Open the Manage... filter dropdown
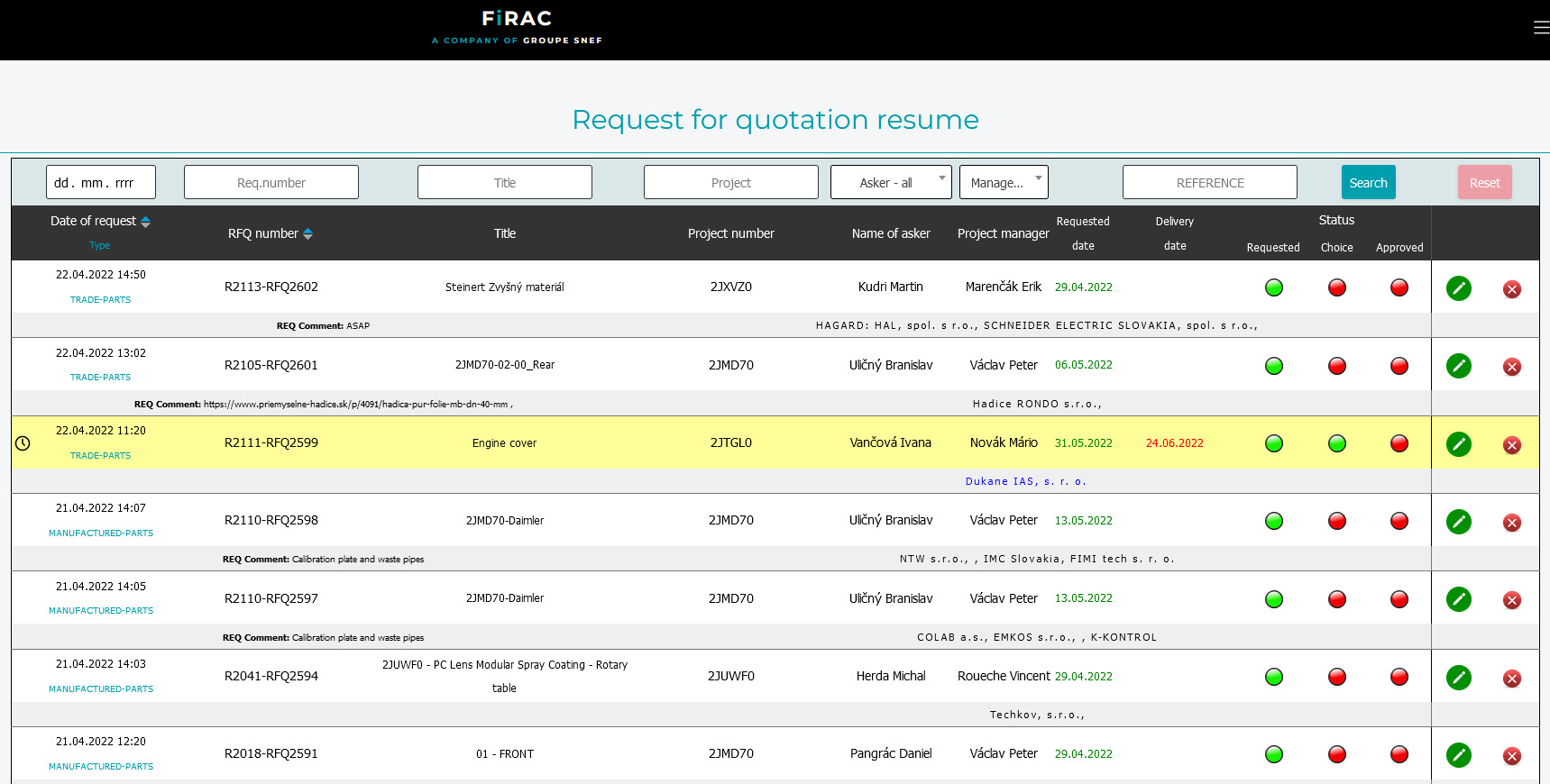Image resolution: width=1550 pixels, height=784 pixels. 1003,183
